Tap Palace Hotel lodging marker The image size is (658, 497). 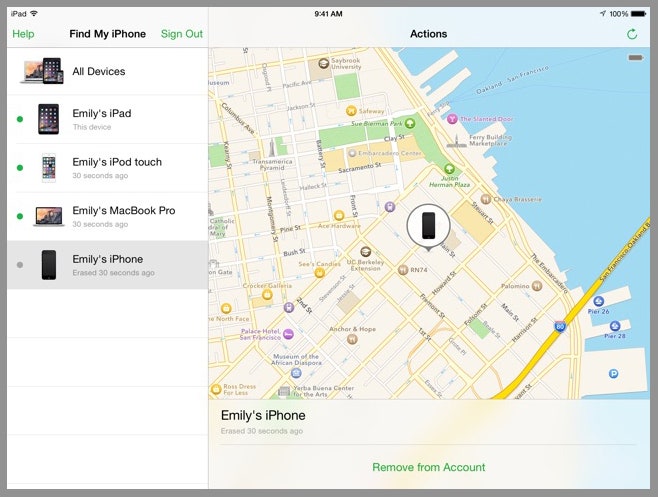click(x=288, y=334)
